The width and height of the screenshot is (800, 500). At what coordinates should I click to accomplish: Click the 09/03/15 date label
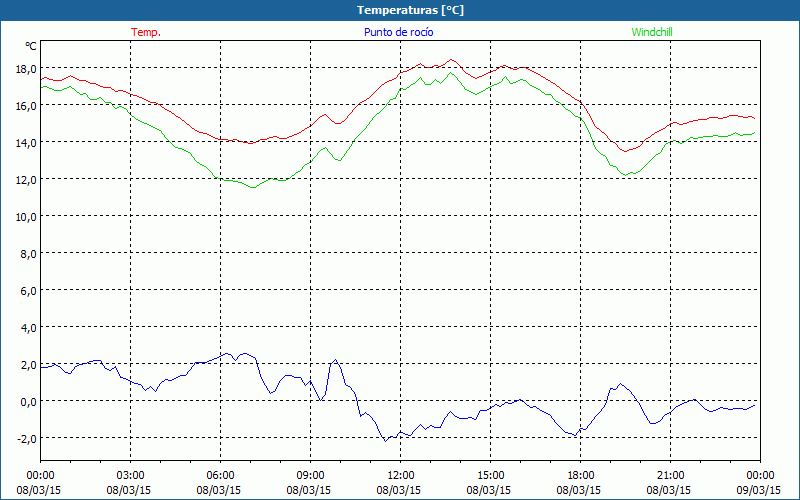(x=759, y=490)
